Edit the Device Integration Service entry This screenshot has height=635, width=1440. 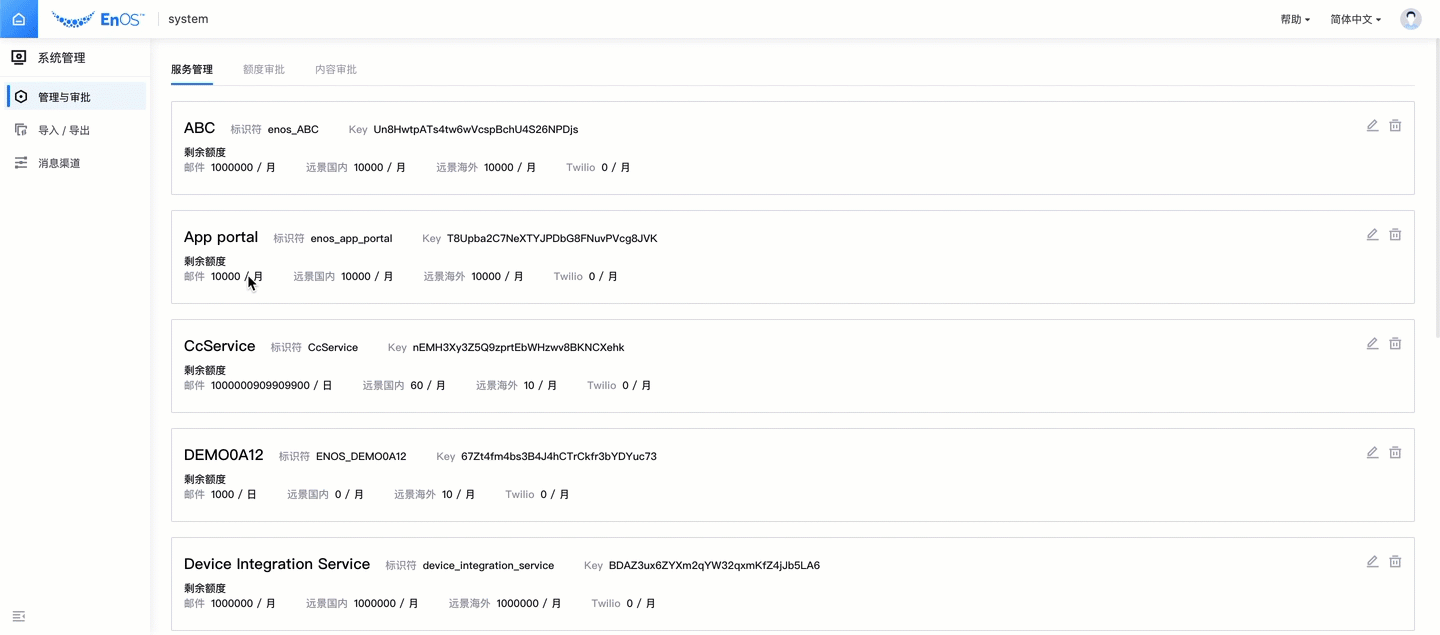coord(1372,562)
